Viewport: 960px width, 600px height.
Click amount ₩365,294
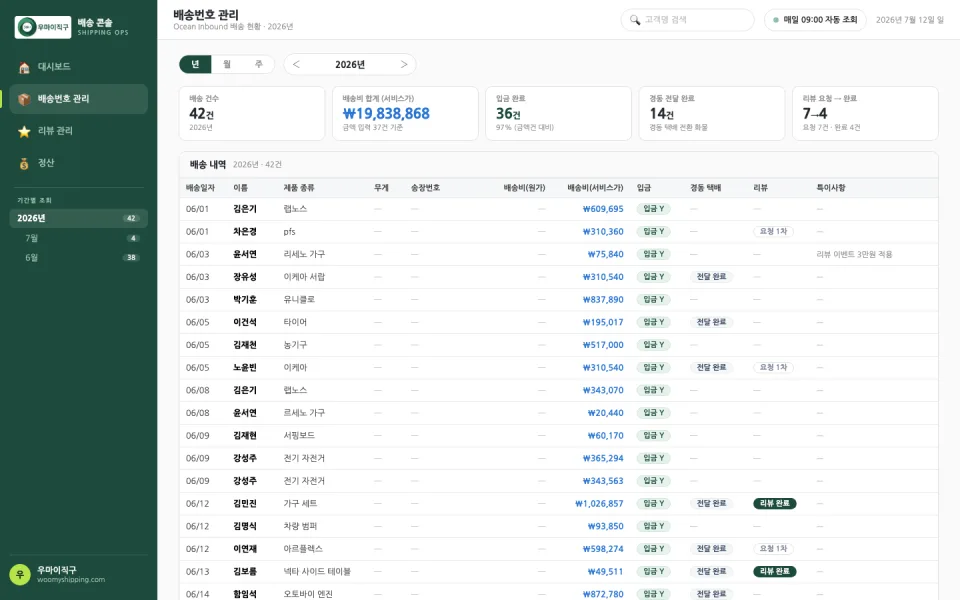pyautogui.click(x=603, y=458)
